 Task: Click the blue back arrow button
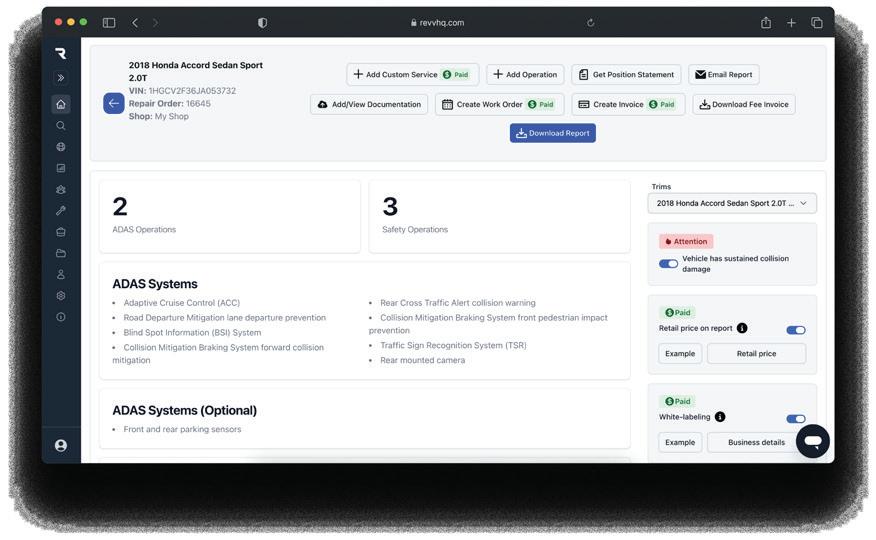tap(113, 103)
